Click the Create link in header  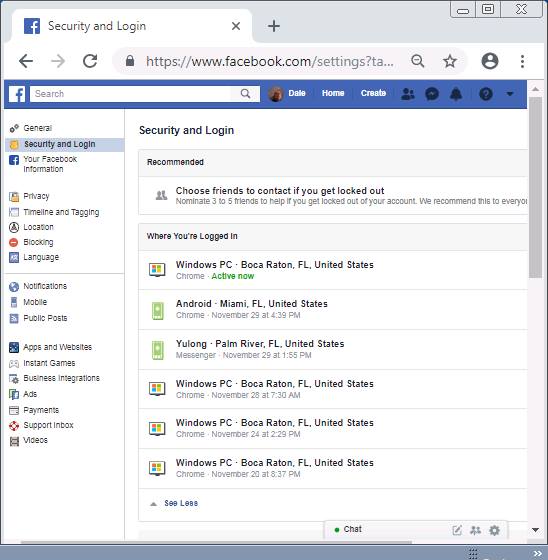click(373, 93)
